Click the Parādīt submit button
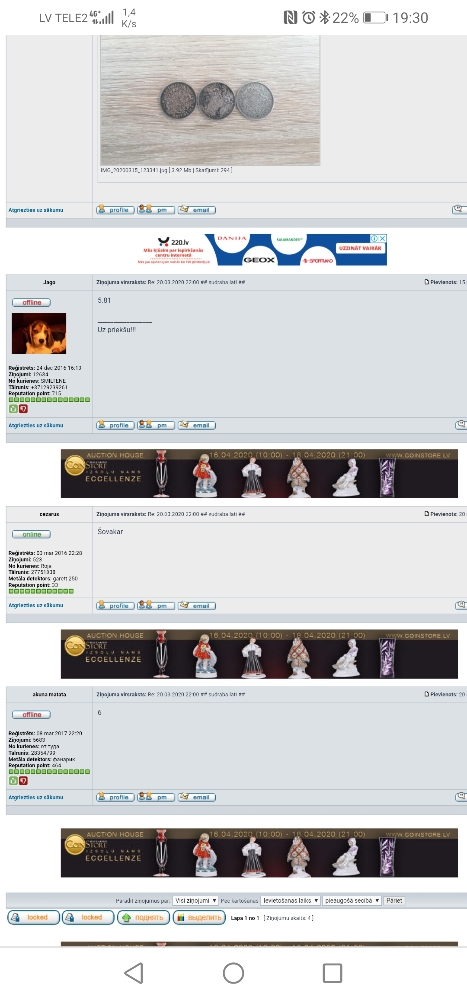Image resolution: width=467 pixels, height=1000 pixels. click(x=394, y=901)
